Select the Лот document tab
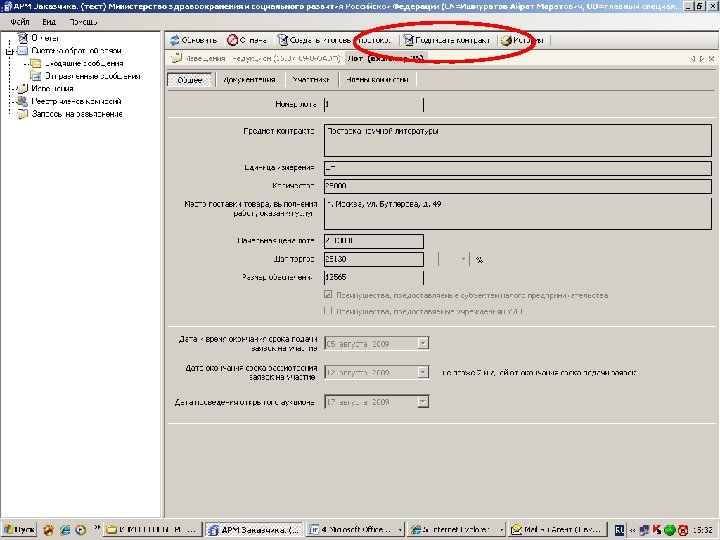Image resolution: width=720 pixels, height=540 pixels. 385,58
